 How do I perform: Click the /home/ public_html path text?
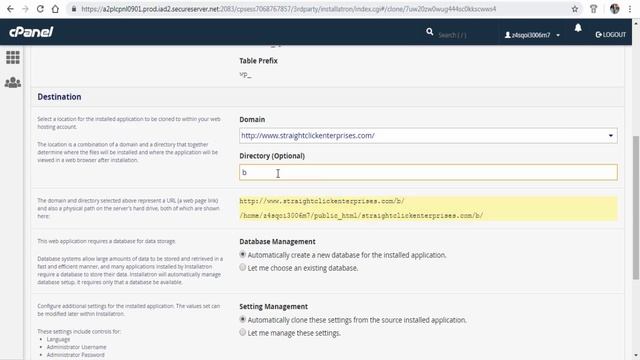[x=361, y=215]
